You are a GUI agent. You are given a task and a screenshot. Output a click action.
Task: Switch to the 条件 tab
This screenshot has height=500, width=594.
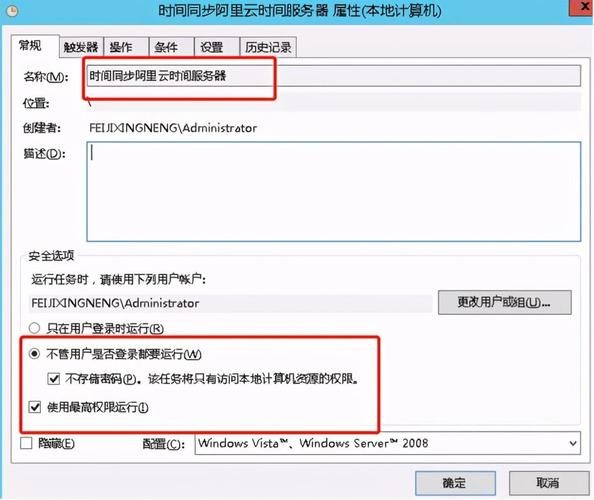pos(171,47)
